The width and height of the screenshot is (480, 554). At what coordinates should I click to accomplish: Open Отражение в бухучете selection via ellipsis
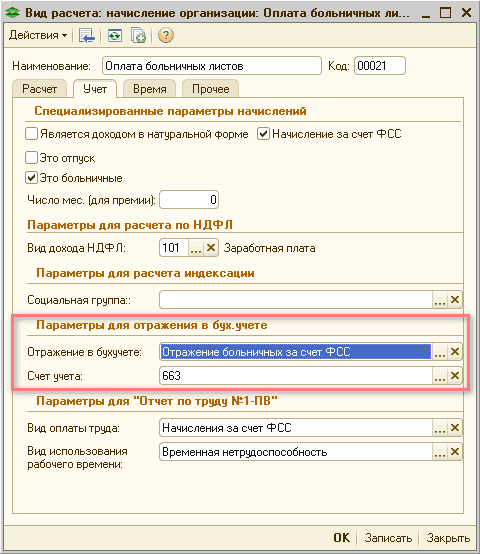[x=440, y=352]
